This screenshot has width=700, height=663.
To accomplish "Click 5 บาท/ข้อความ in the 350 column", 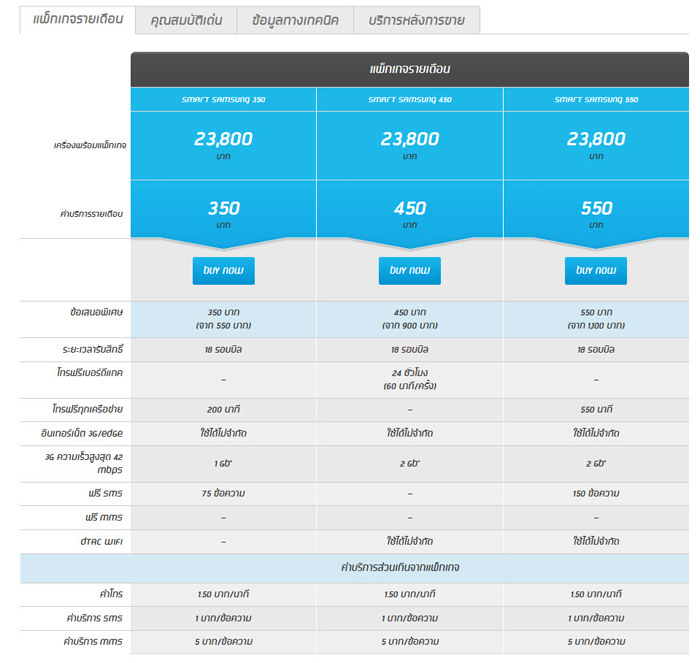I will [223, 642].
